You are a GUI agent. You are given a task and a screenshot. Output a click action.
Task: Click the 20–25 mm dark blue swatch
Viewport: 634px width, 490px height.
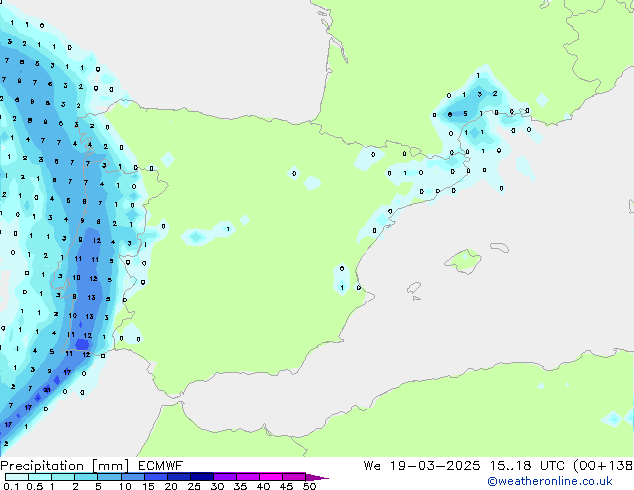(178, 477)
